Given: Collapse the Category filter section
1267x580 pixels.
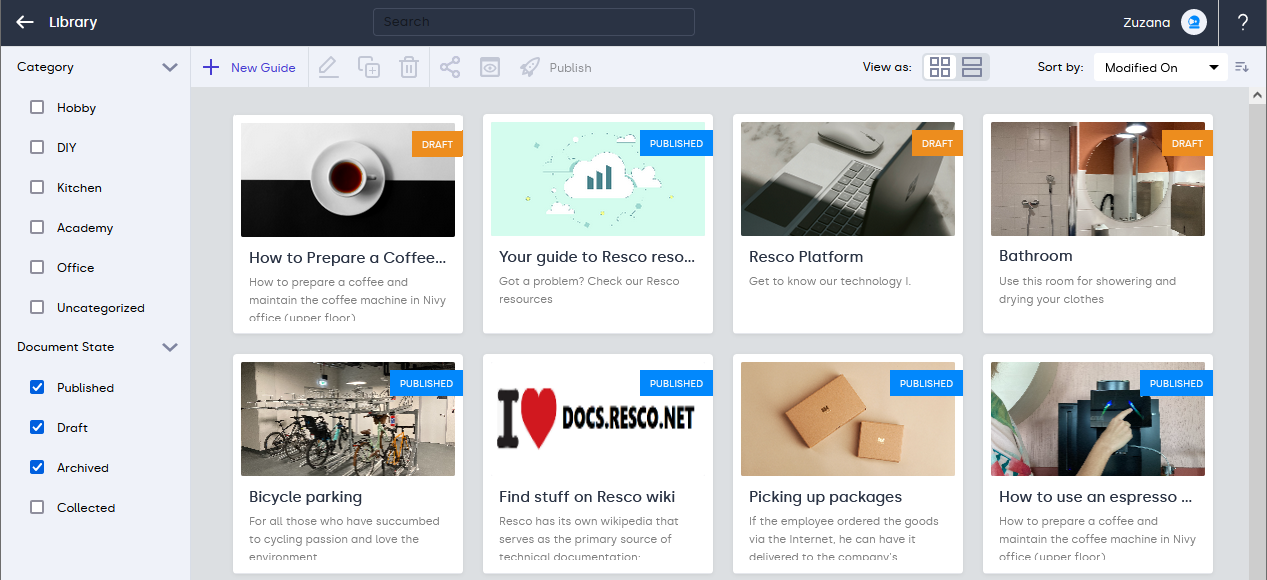Looking at the screenshot, I should pos(170,67).
